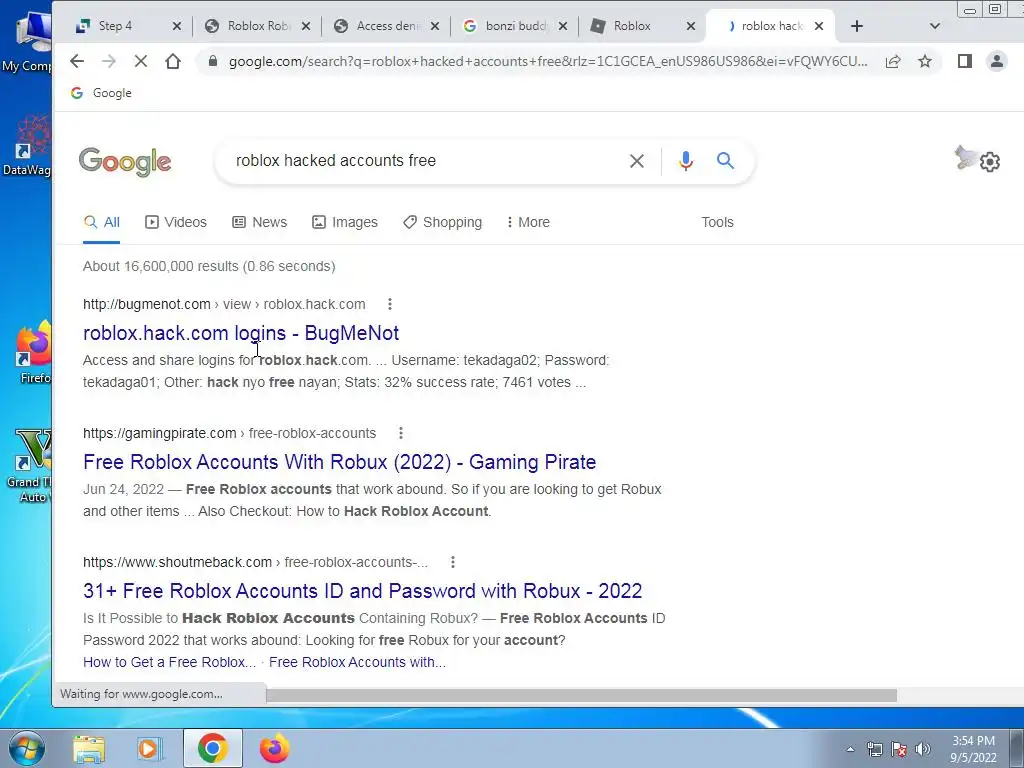Image resolution: width=1024 pixels, height=768 pixels.
Task: Filter results by News
Action: coord(259,222)
